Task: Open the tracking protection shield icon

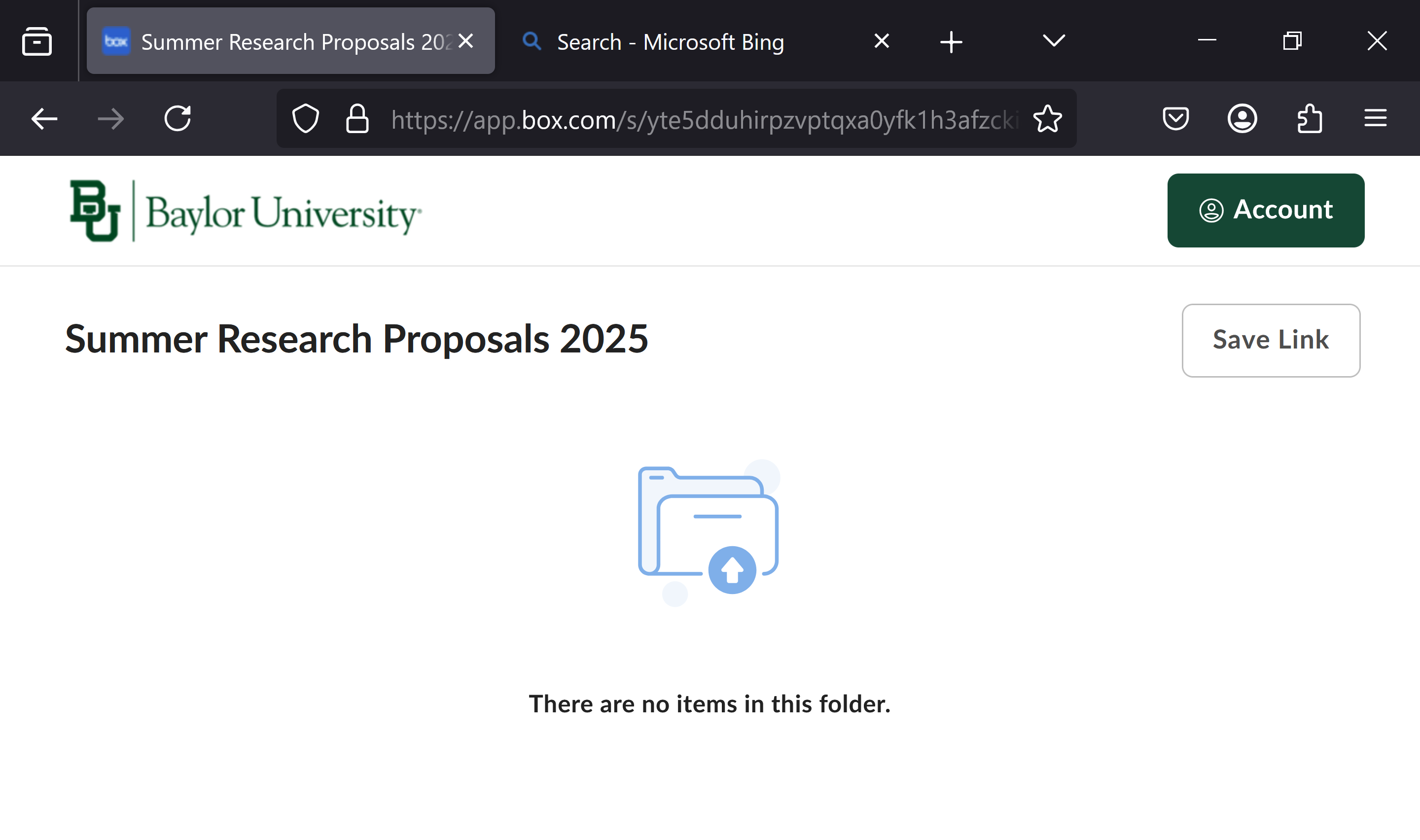Action: [306, 119]
